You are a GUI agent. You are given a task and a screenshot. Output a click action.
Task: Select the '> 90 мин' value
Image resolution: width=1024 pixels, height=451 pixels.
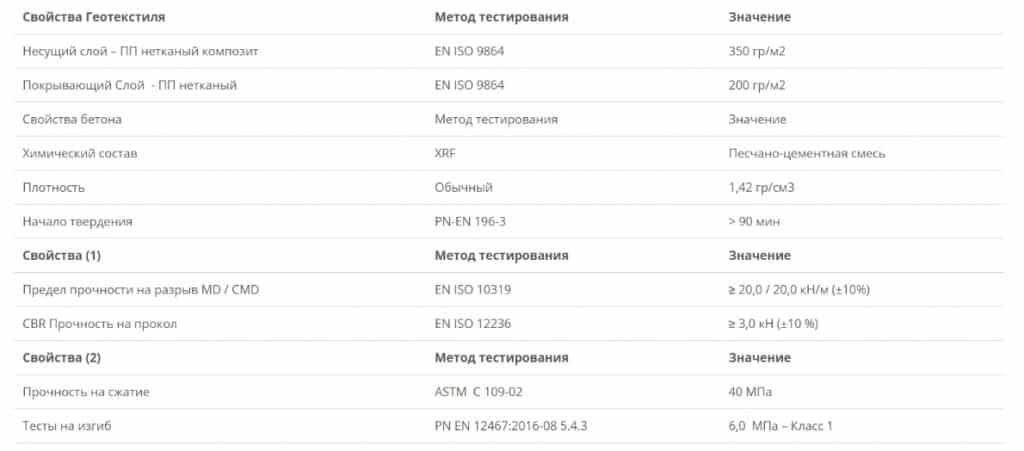754,222
